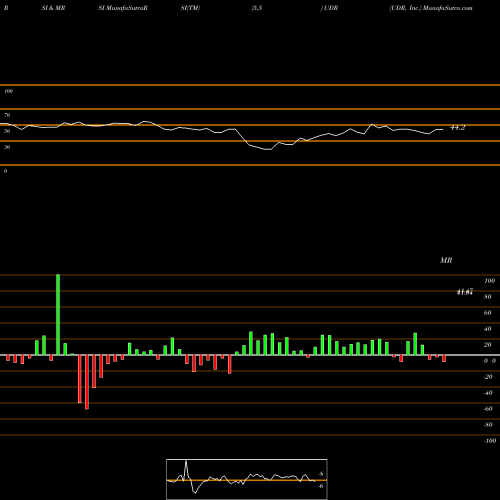Click the UDR ticker text in header
The width and height of the screenshot is (500, 500).
(x=331, y=8)
